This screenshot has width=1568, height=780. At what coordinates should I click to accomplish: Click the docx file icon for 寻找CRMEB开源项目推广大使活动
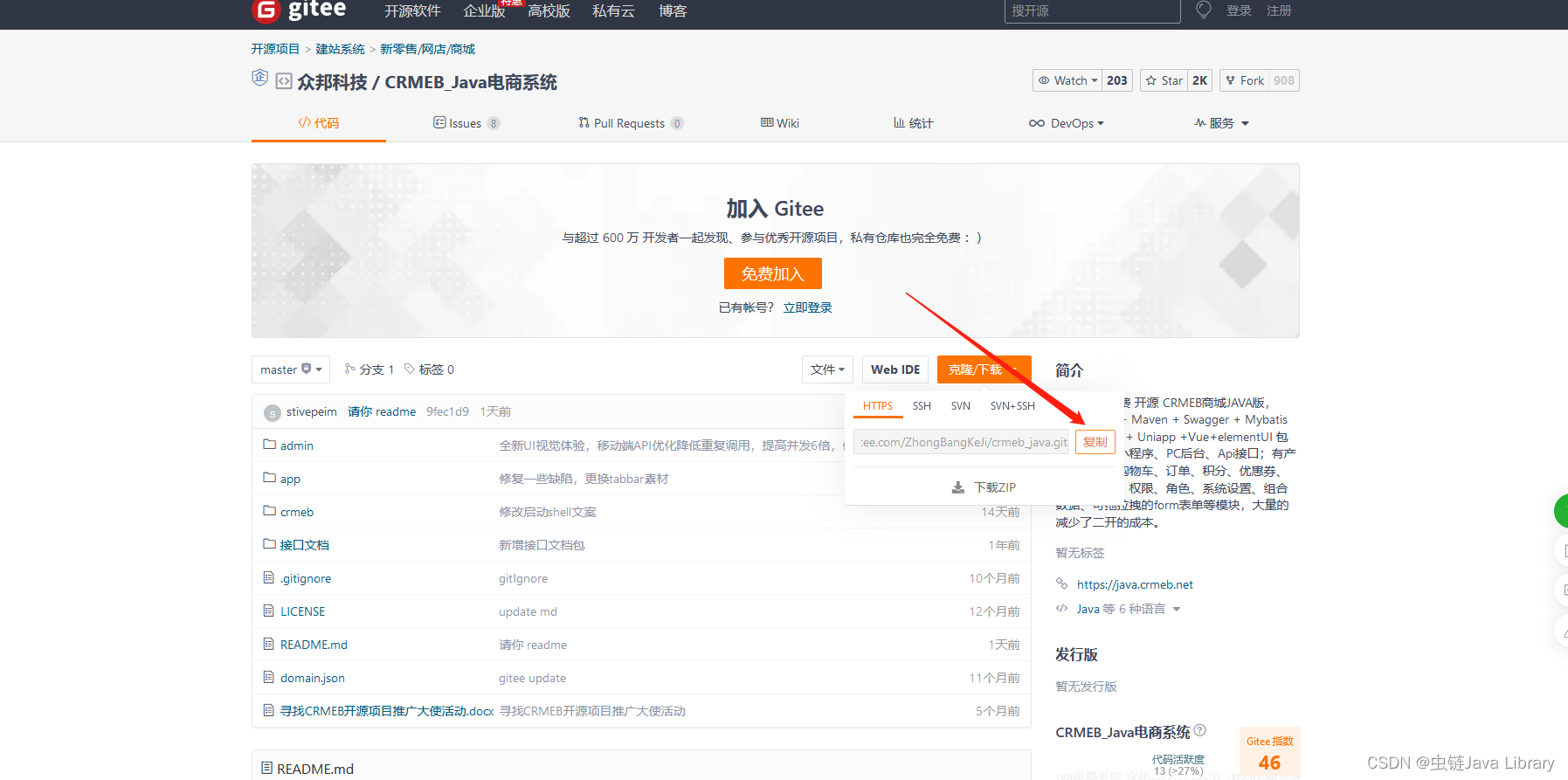pos(269,710)
